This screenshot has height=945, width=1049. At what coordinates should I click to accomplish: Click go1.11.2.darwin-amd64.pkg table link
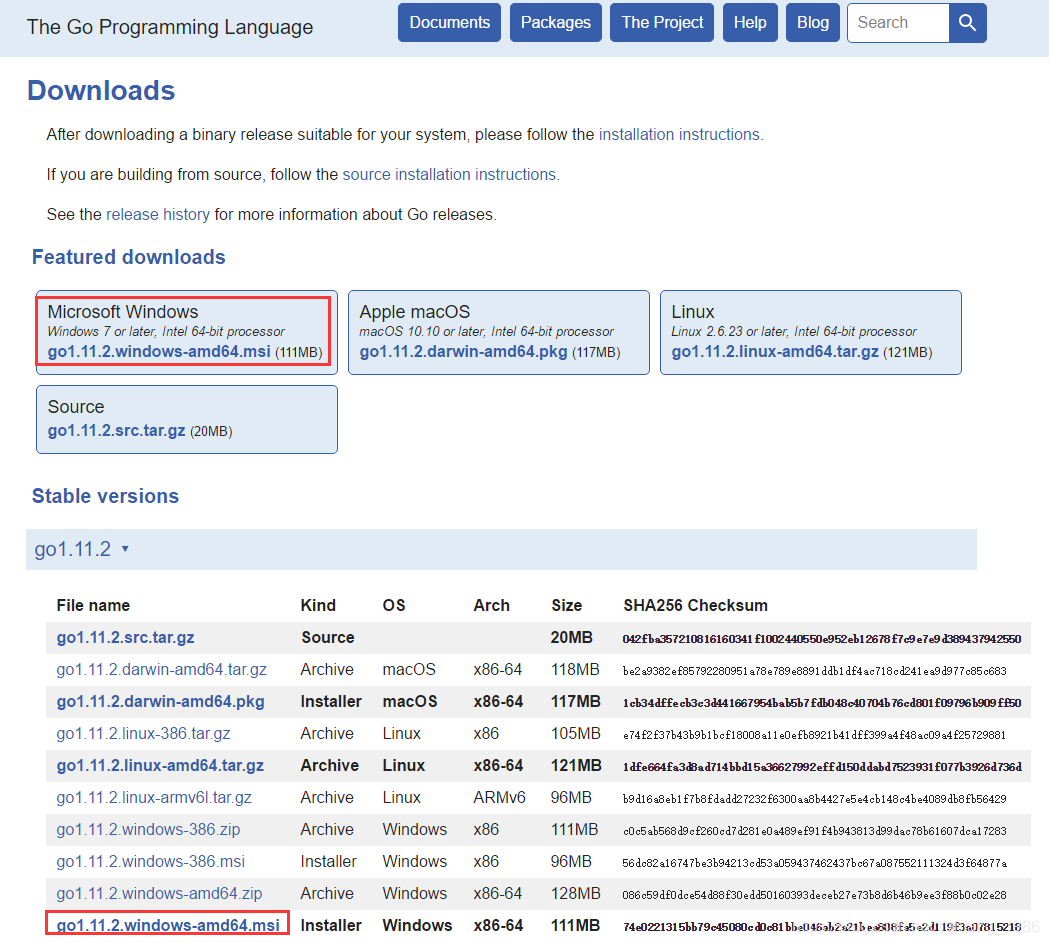pos(161,702)
